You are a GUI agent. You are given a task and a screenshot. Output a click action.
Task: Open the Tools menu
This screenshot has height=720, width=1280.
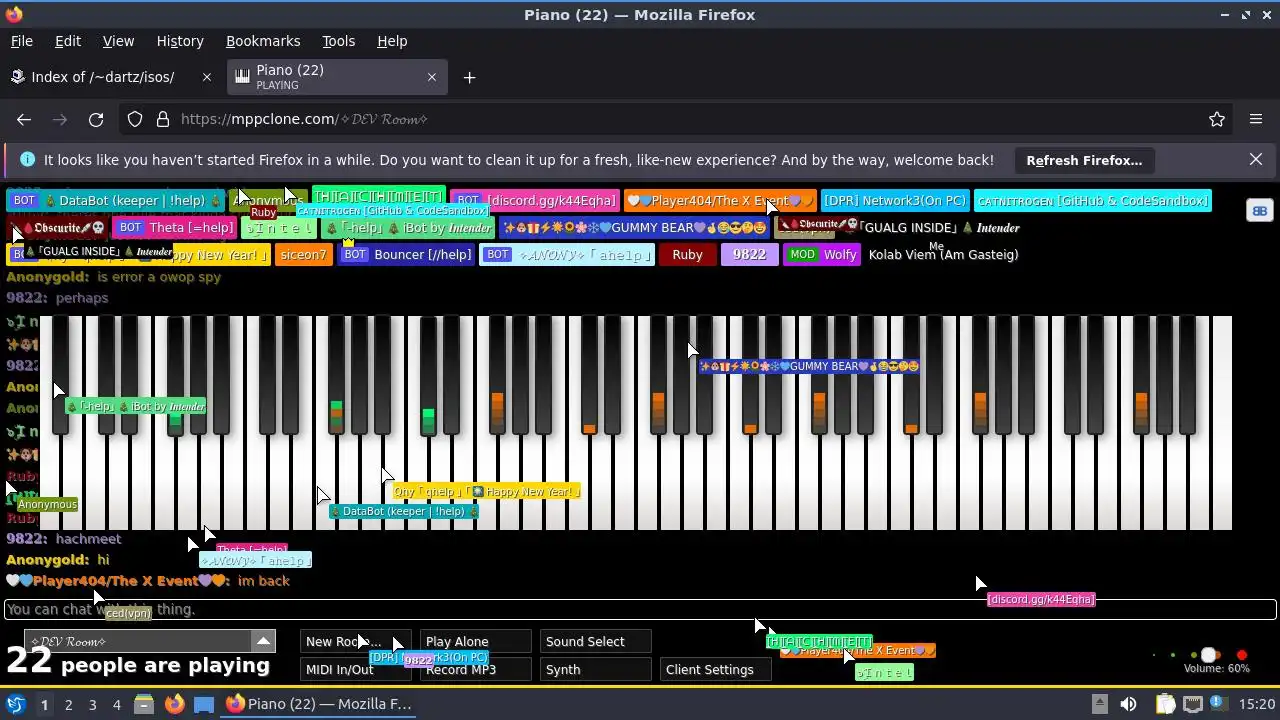coord(338,41)
